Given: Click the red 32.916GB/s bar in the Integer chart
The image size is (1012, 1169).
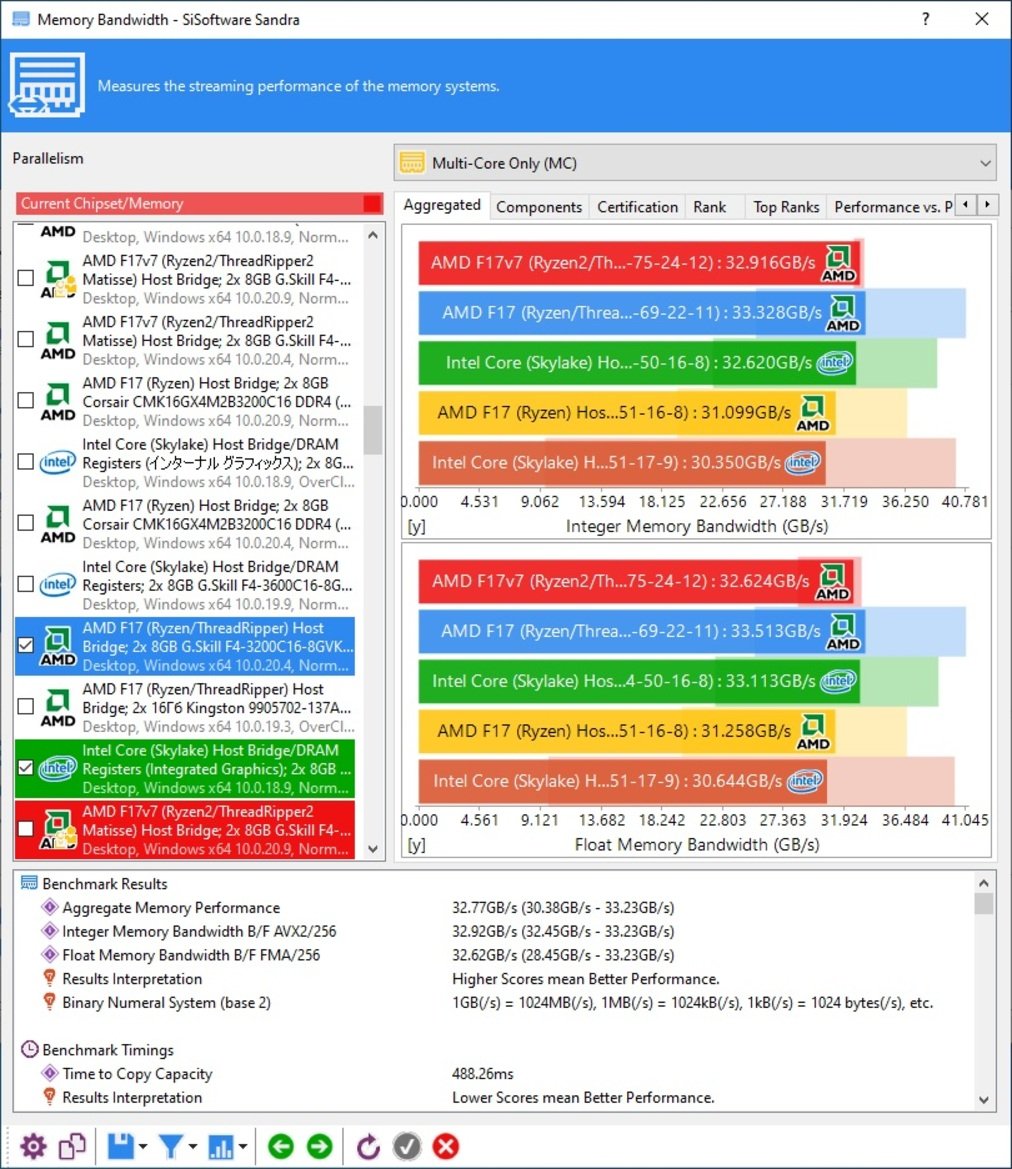Looking at the screenshot, I should [x=639, y=262].
